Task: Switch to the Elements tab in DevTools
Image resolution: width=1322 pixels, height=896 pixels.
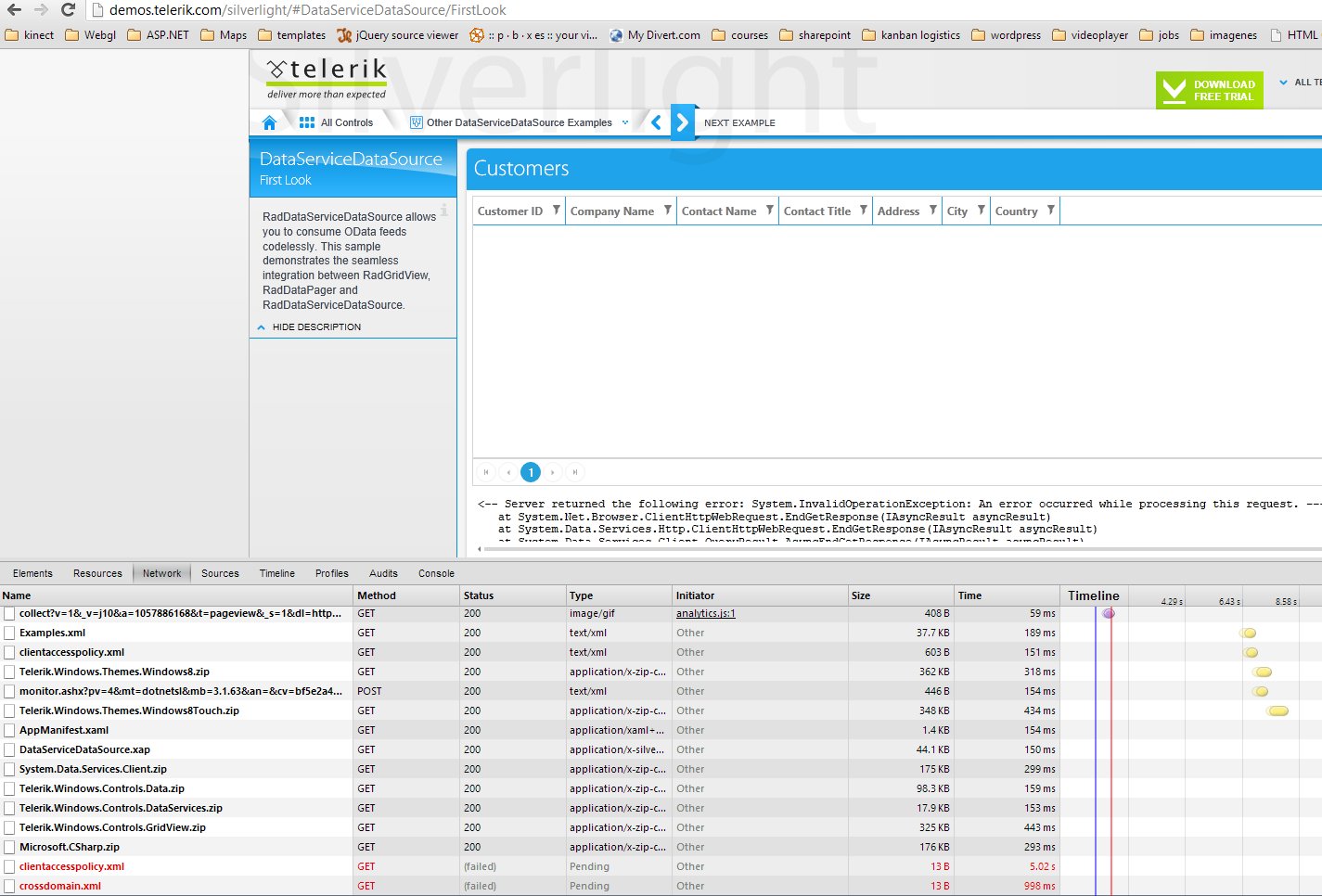Action: point(32,573)
